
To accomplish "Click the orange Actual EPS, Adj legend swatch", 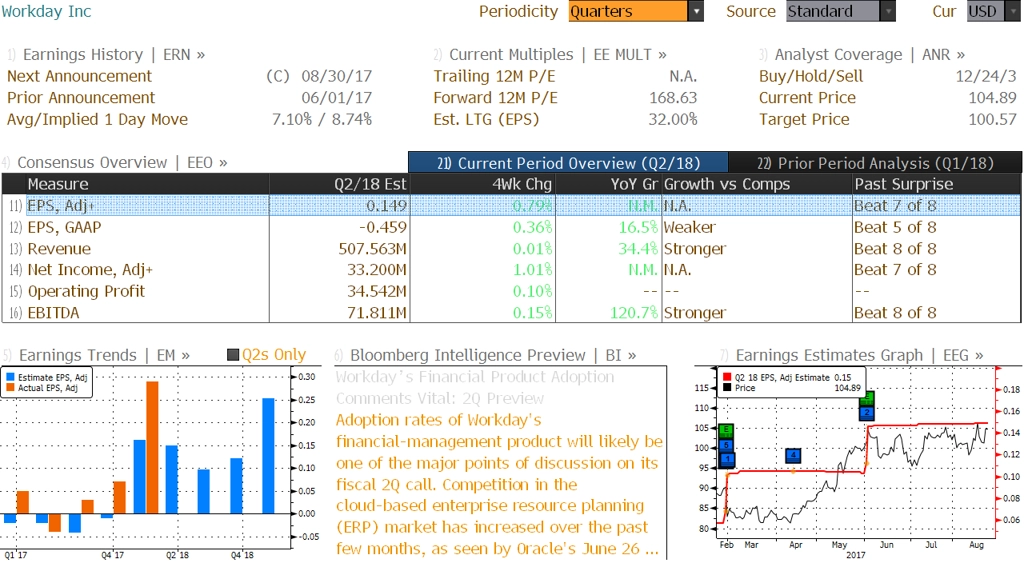I will pos(10,387).
